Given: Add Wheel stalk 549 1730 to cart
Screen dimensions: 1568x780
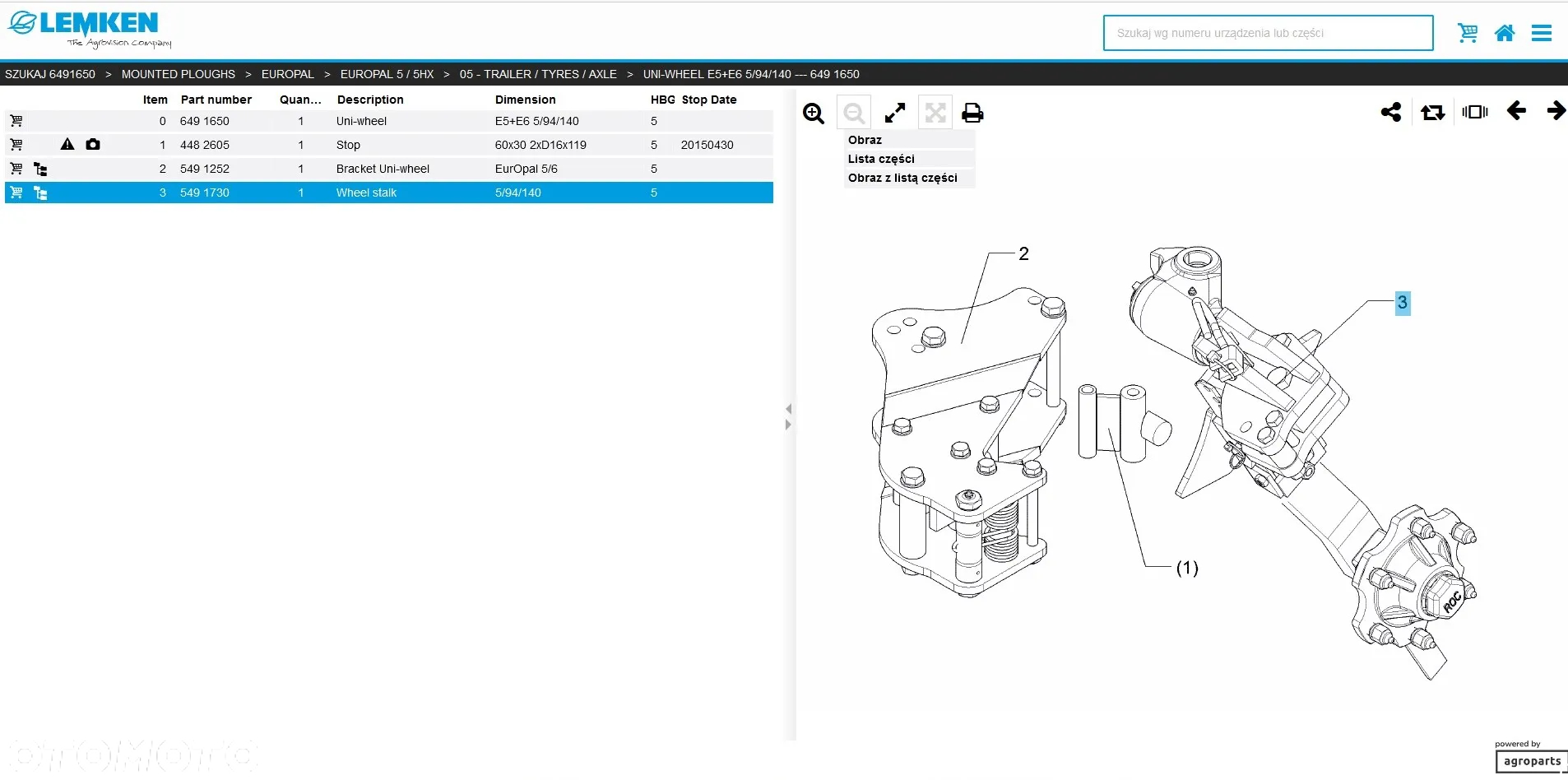Looking at the screenshot, I should (x=16, y=193).
